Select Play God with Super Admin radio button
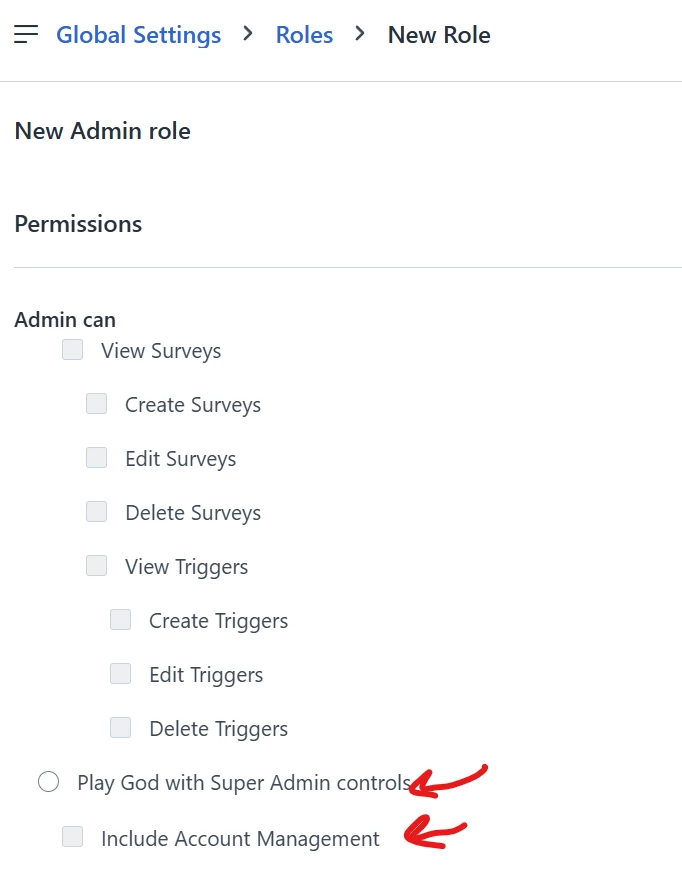Viewport: 682px width, 879px height. click(x=49, y=781)
